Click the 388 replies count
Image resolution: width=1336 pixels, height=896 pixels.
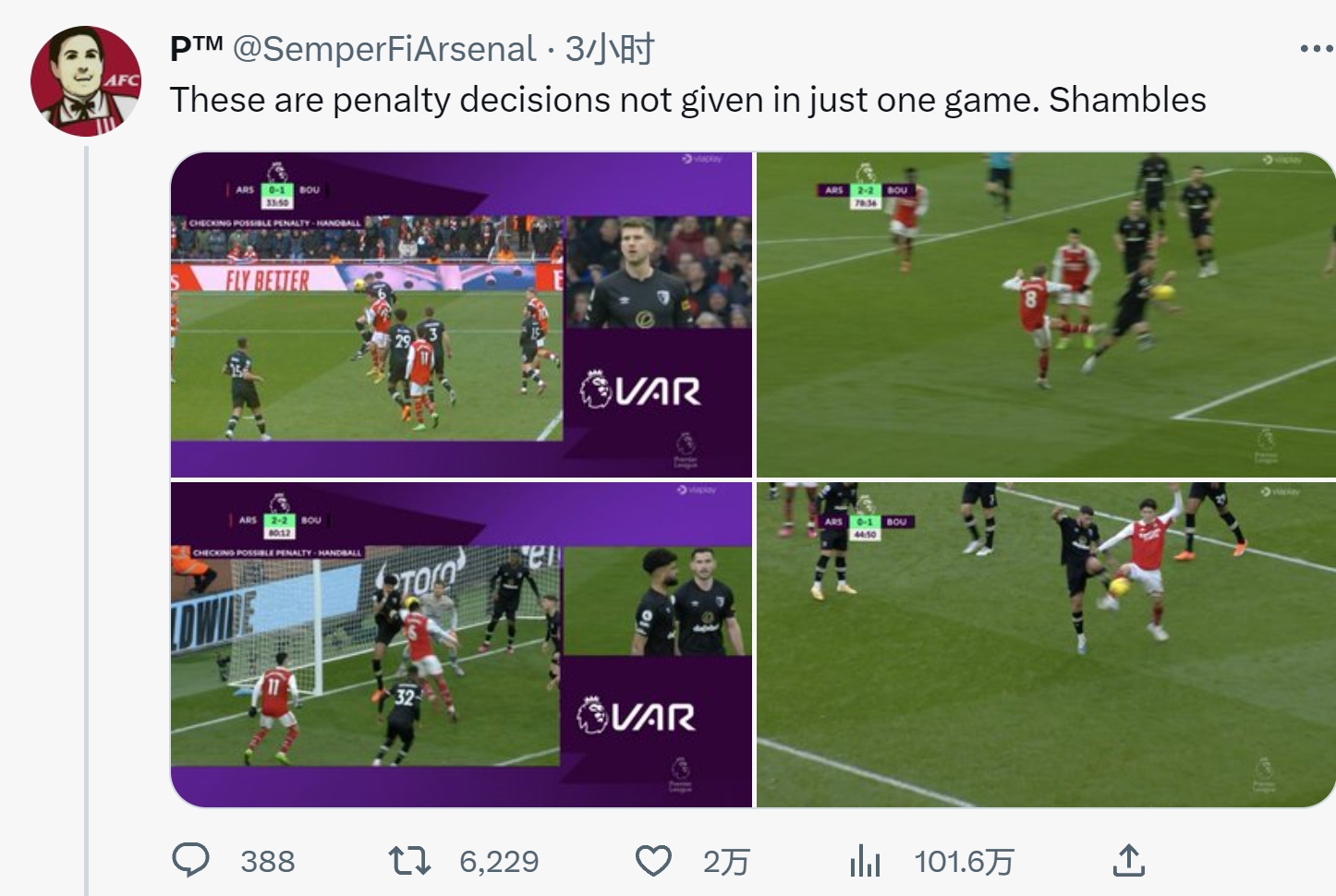268,862
